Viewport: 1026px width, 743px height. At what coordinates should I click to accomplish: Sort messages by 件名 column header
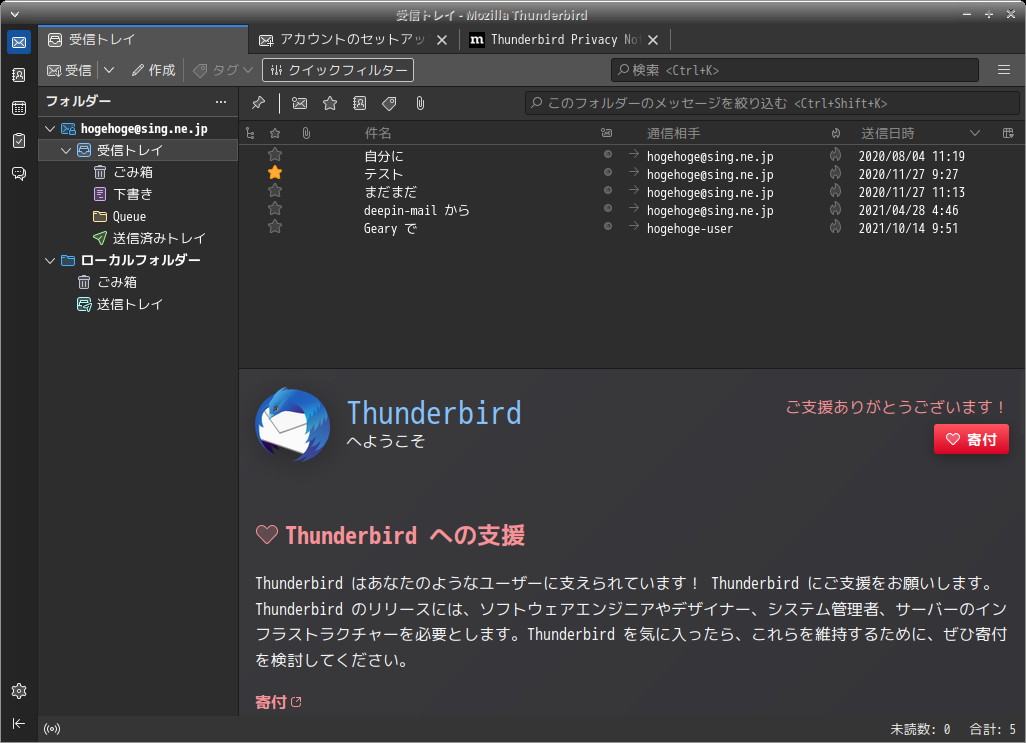click(378, 133)
